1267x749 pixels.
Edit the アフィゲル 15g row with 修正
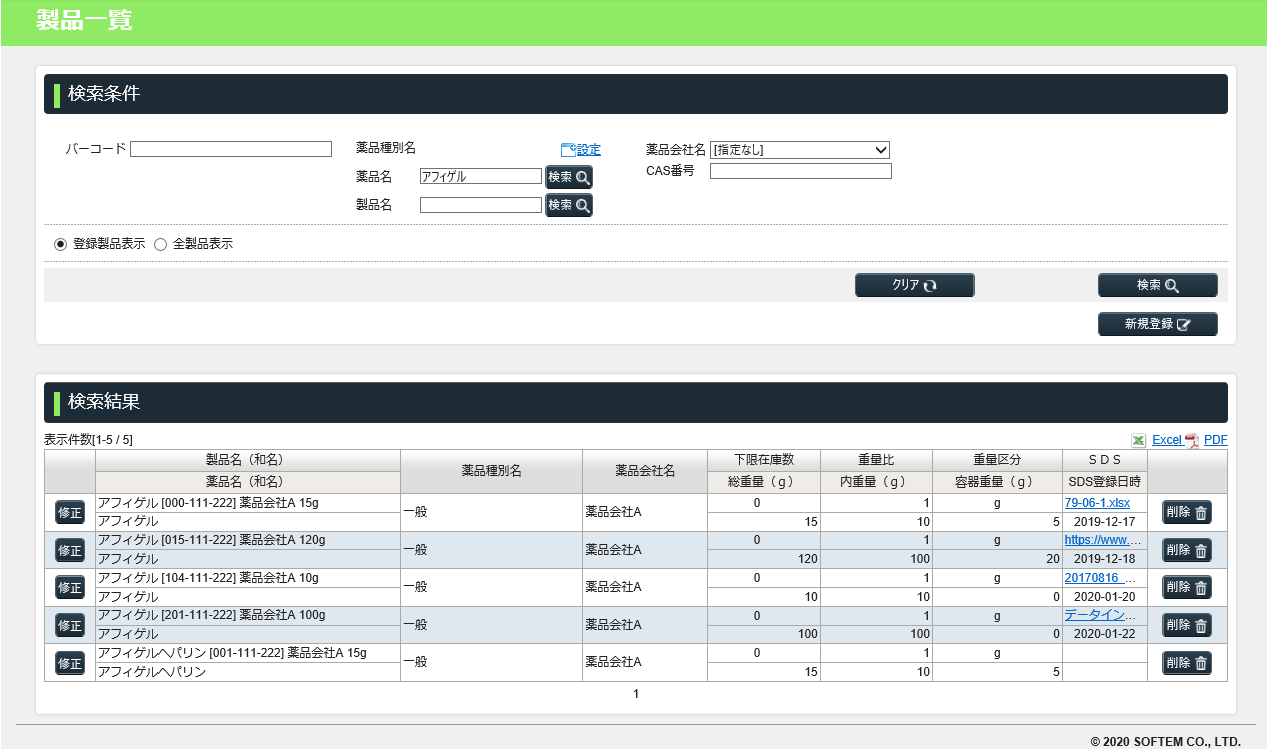(x=70, y=512)
